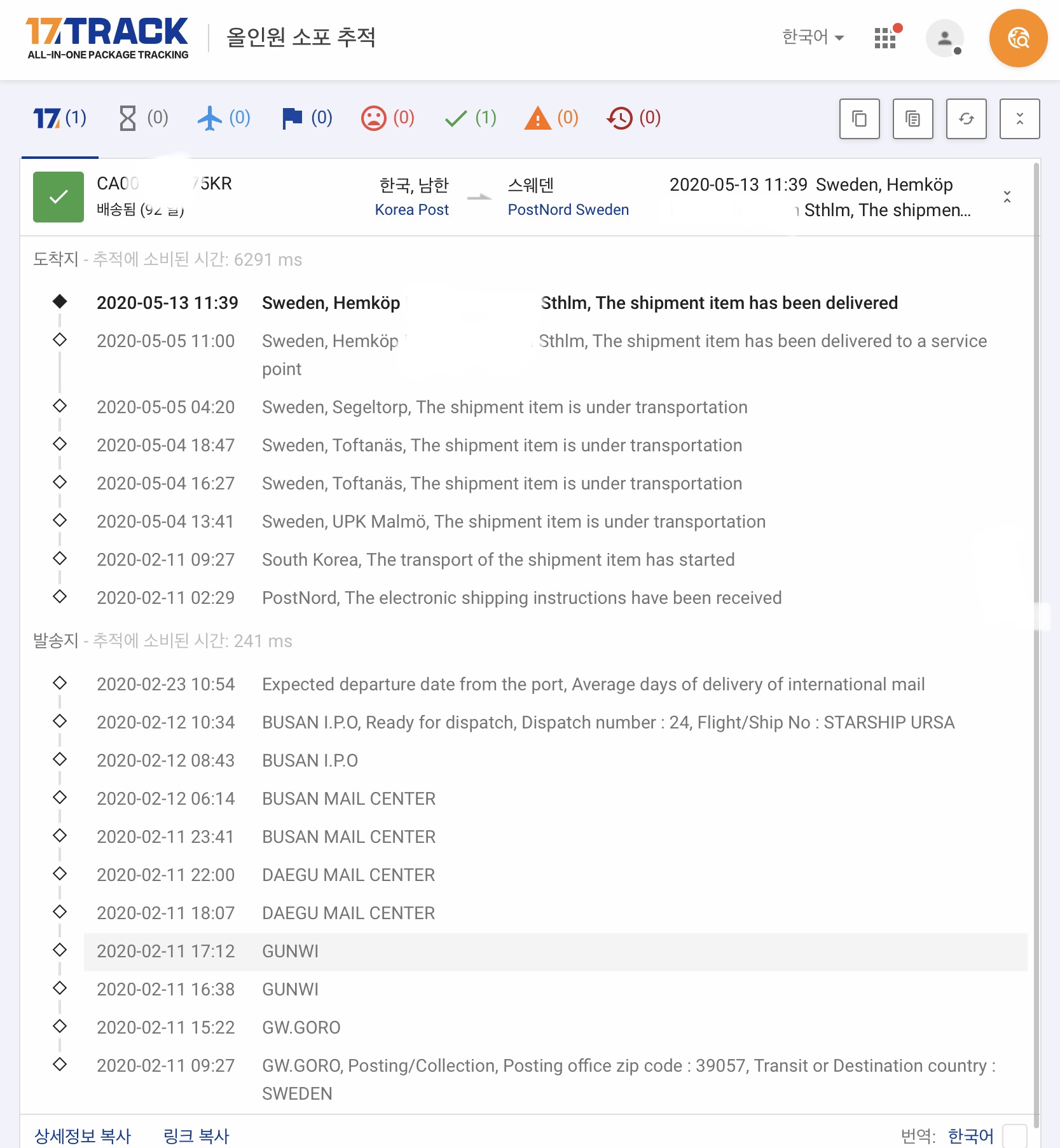Click the orange globe search button
Viewport: 1060px width, 1148px height.
(1018, 38)
